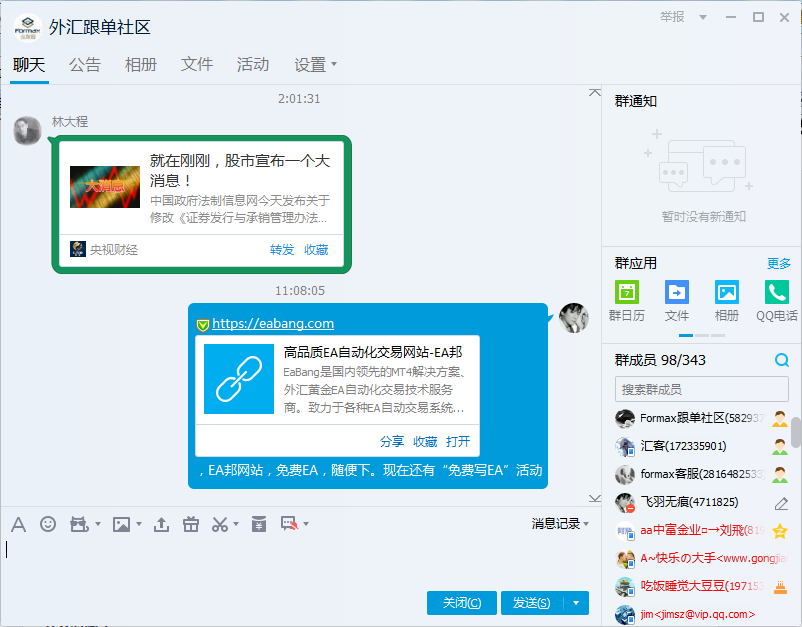Click the member list scrollbar
Image resolution: width=802 pixels, height=627 pixels.
click(796, 433)
